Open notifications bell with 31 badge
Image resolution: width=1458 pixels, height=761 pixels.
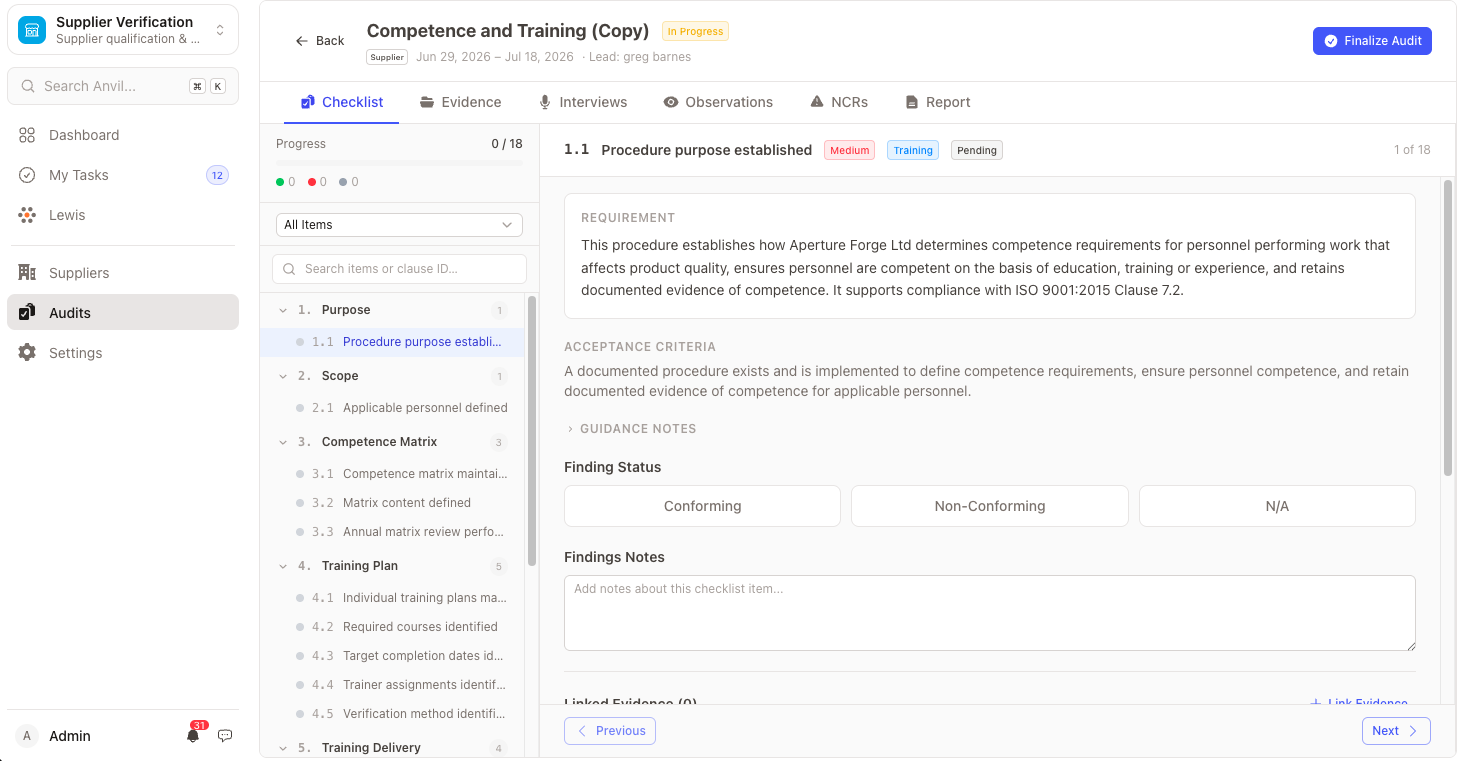click(193, 735)
